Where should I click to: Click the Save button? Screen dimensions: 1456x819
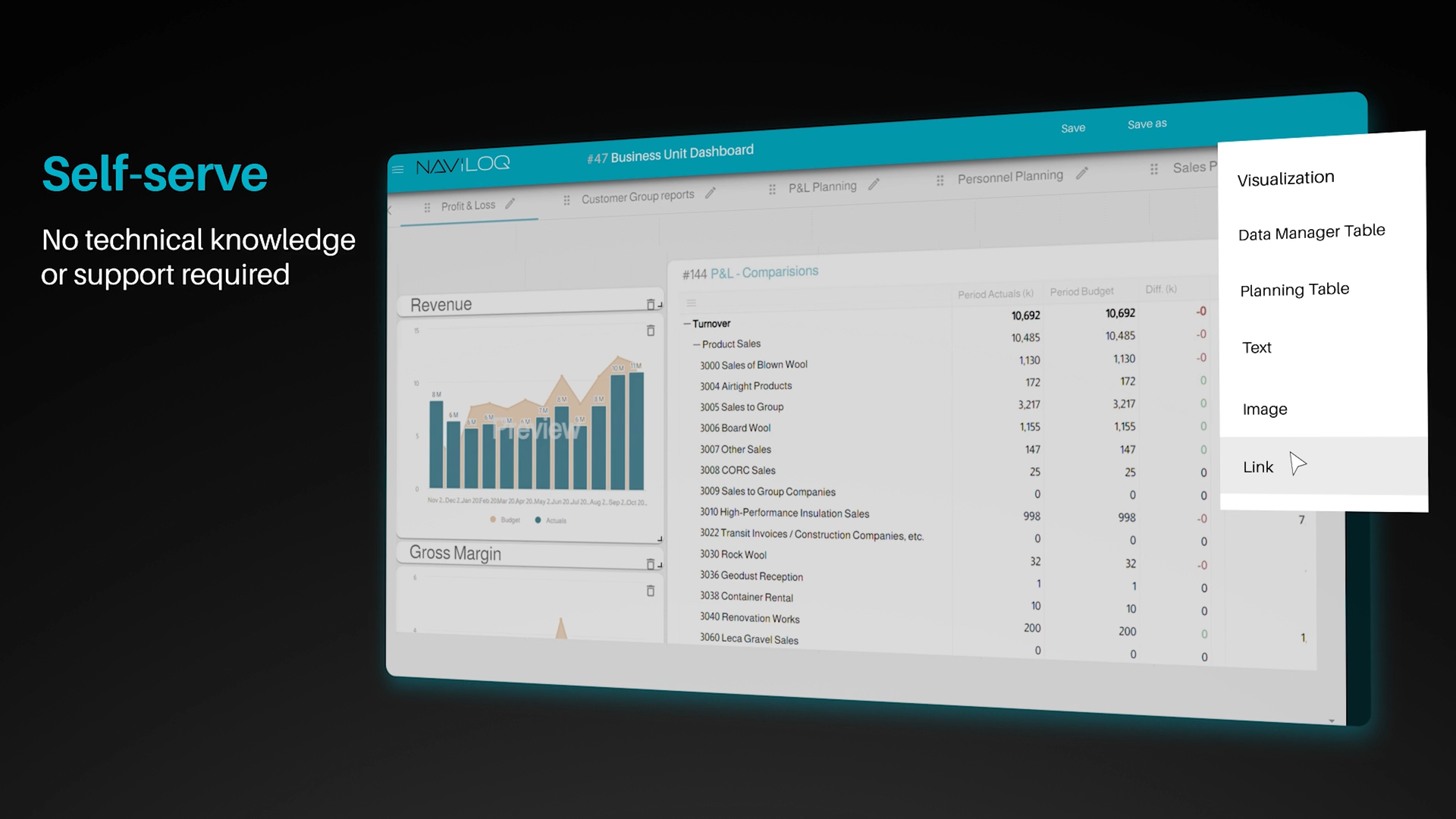pyautogui.click(x=1072, y=128)
